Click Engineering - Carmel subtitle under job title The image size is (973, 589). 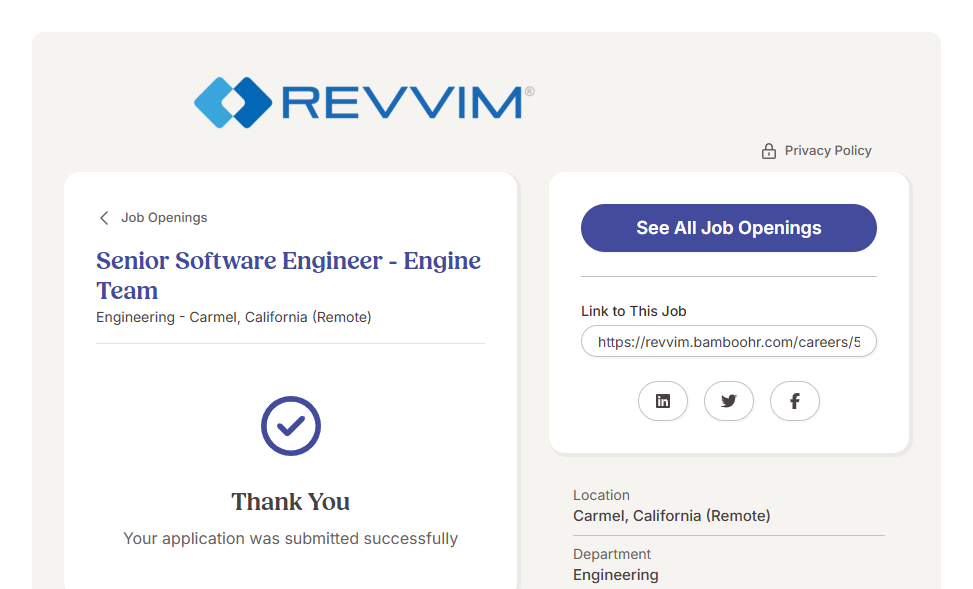[234, 317]
